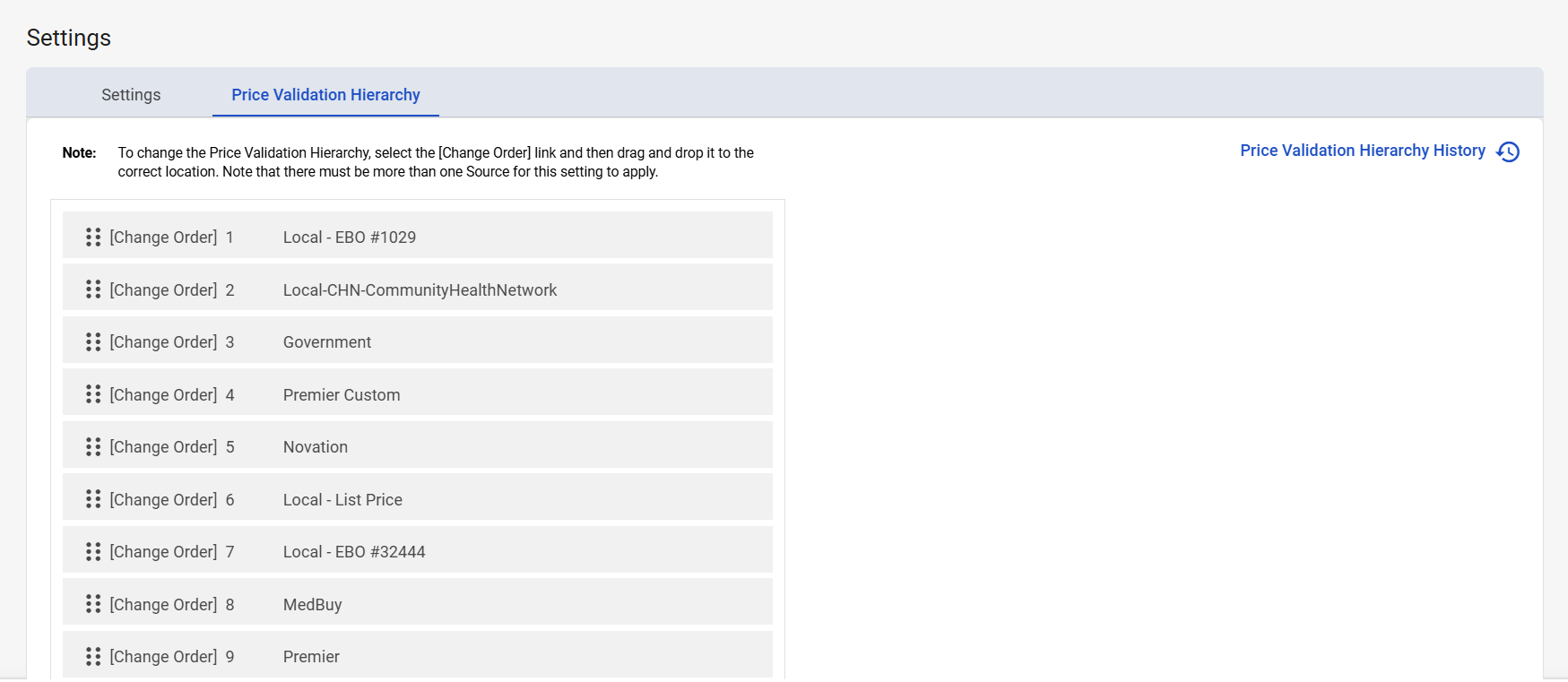Select the Price Validation Hierarchy tab
Screen dimensions: 1568x682
point(325,95)
